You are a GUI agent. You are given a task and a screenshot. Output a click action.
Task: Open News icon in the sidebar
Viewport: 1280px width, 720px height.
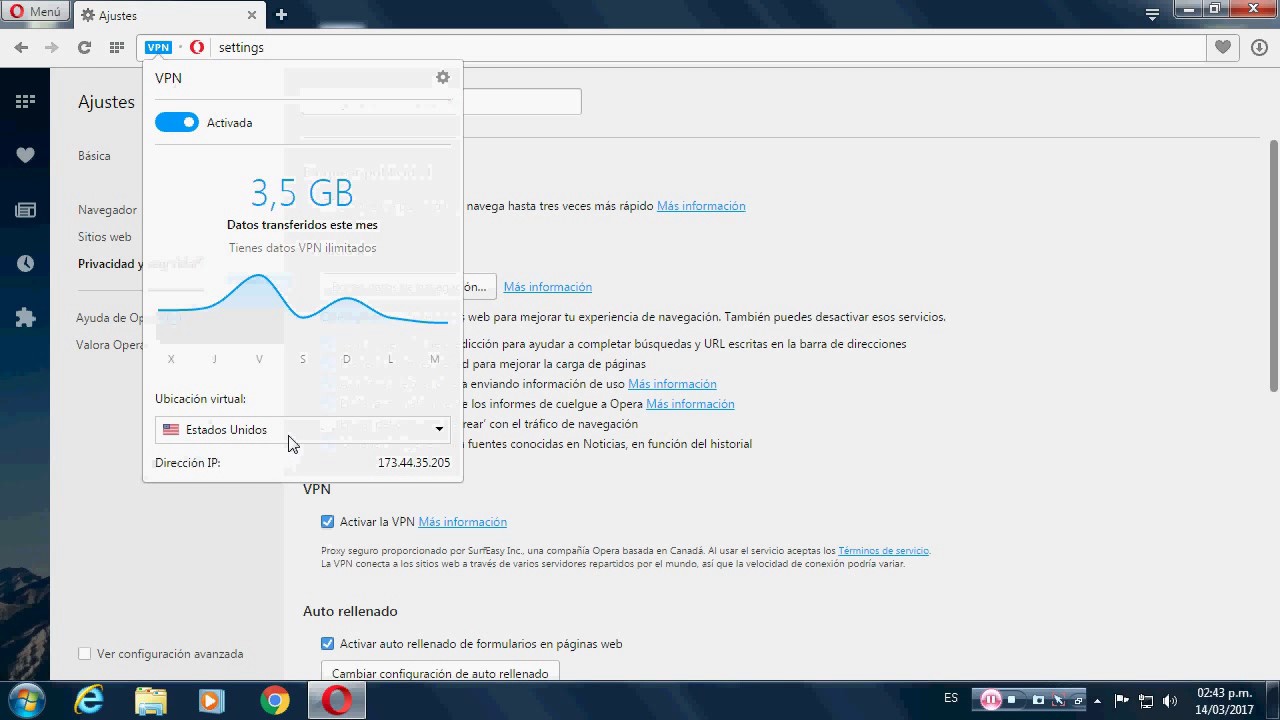point(25,210)
